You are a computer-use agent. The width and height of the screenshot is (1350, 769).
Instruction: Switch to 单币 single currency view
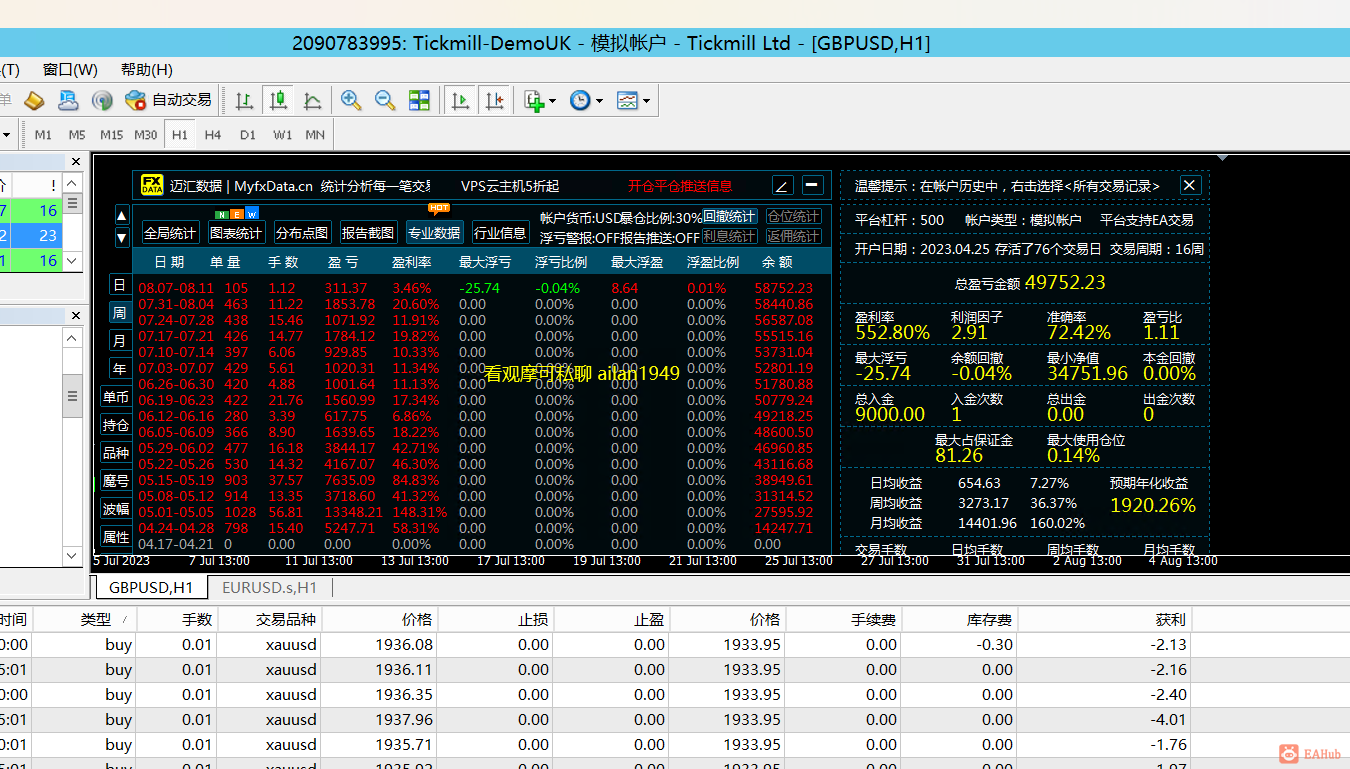click(116, 397)
